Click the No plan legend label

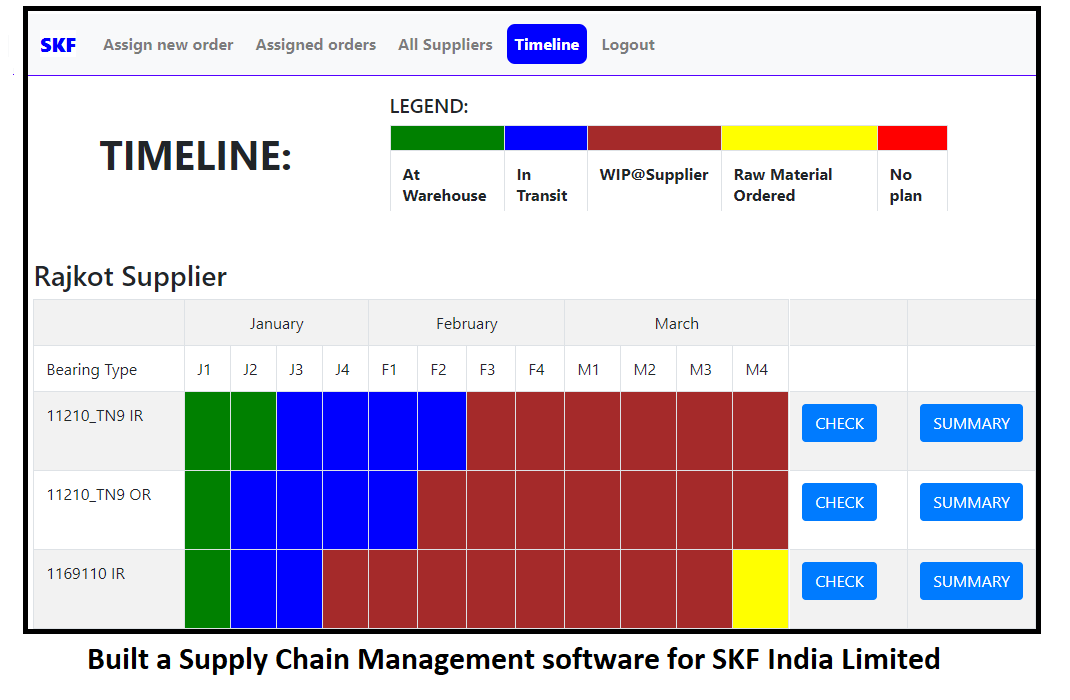pos(906,185)
